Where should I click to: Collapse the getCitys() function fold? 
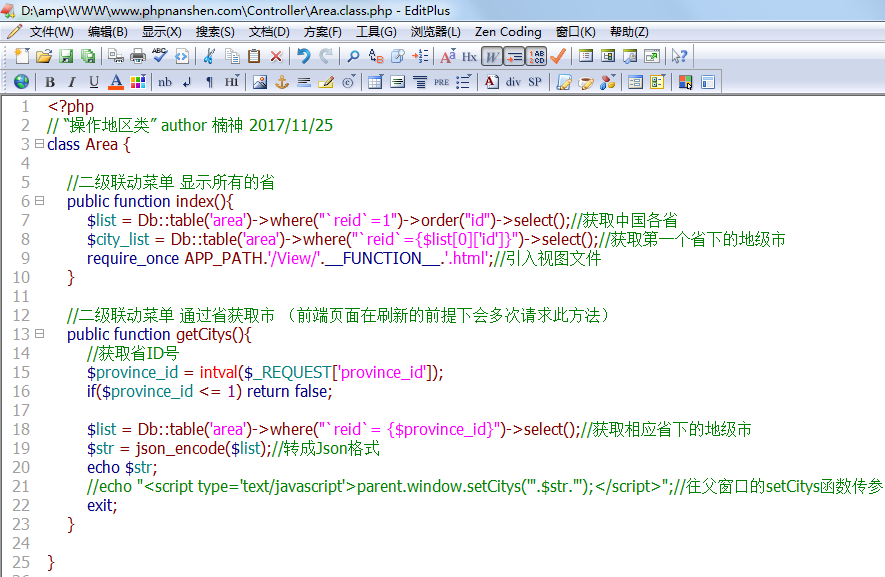[x=39, y=334]
